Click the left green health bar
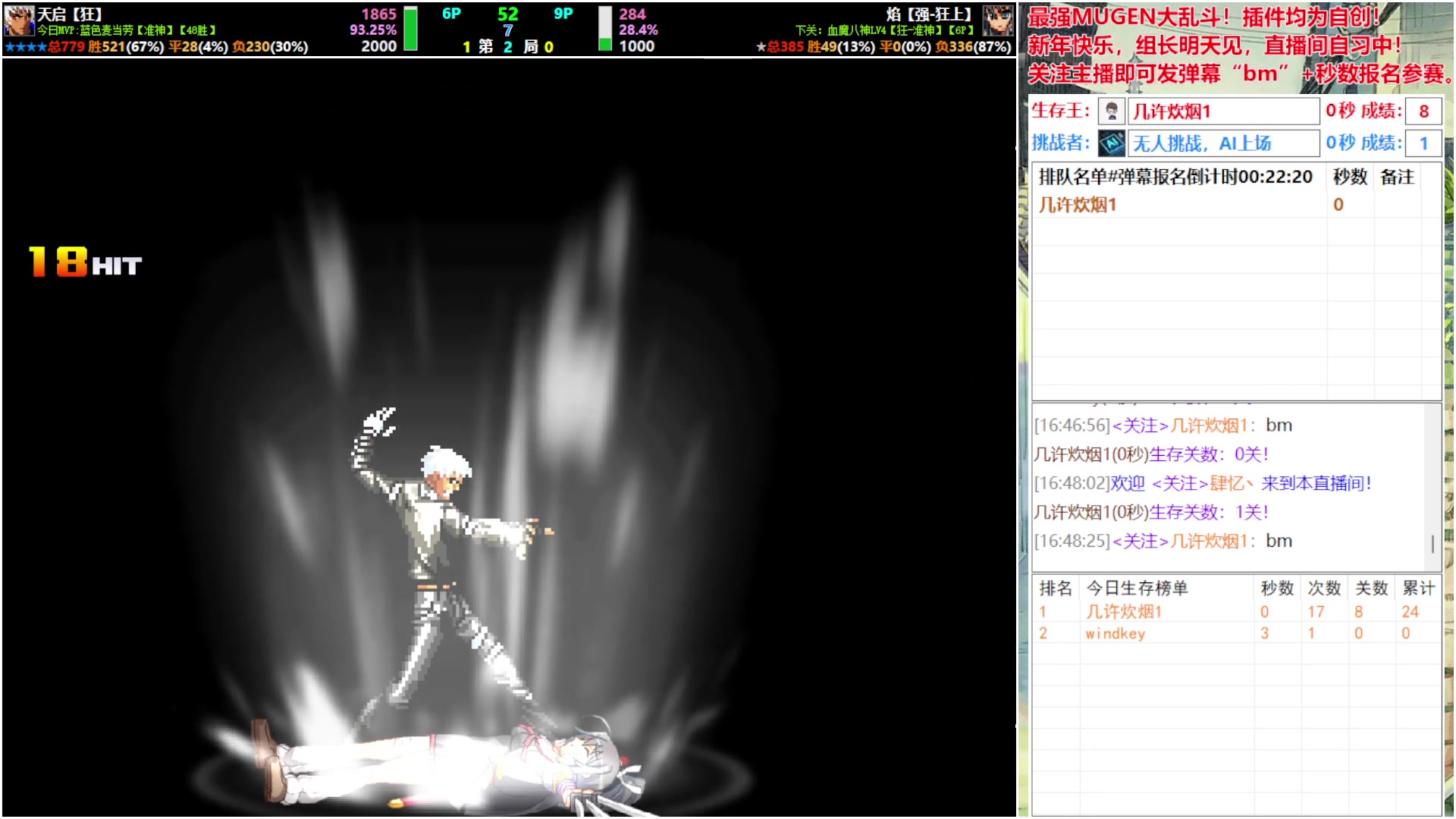This screenshot has width=1456, height=819. [410, 28]
